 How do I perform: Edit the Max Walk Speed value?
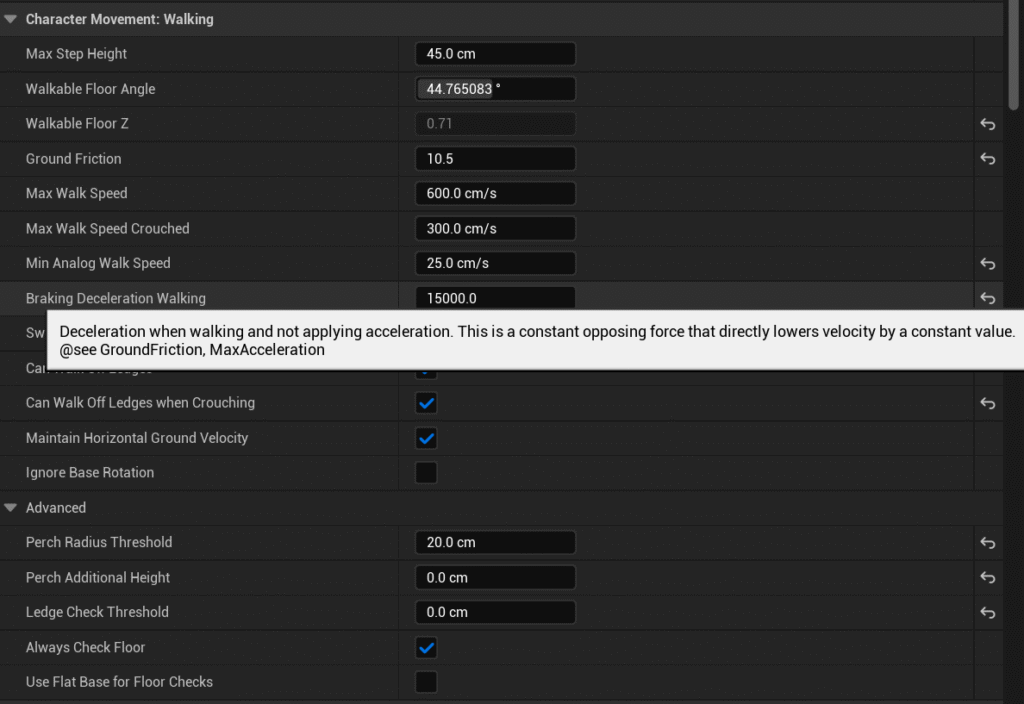point(495,194)
